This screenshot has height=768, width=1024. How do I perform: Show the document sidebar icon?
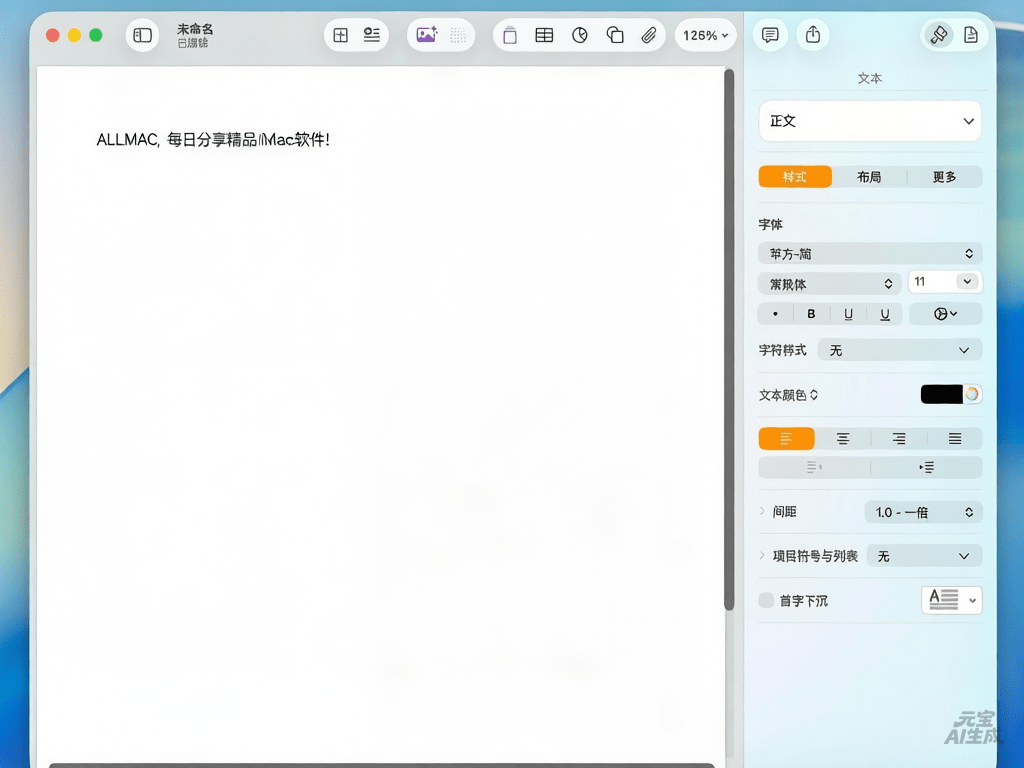[142, 35]
